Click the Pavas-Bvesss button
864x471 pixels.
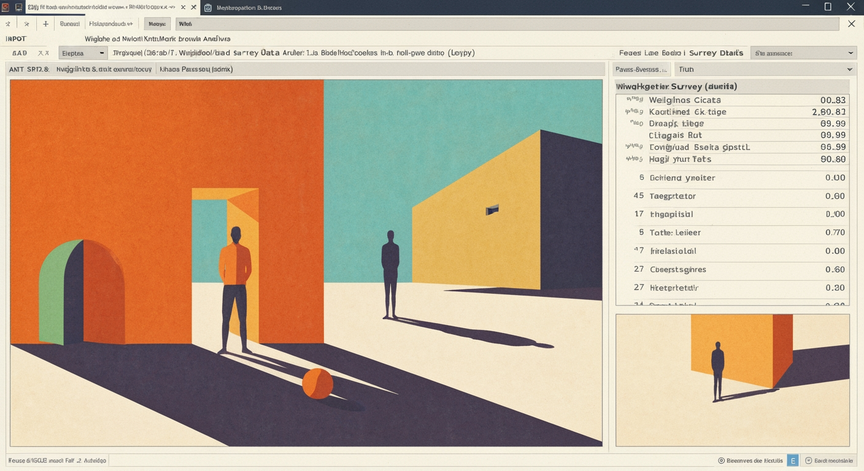(x=641, y=69)
